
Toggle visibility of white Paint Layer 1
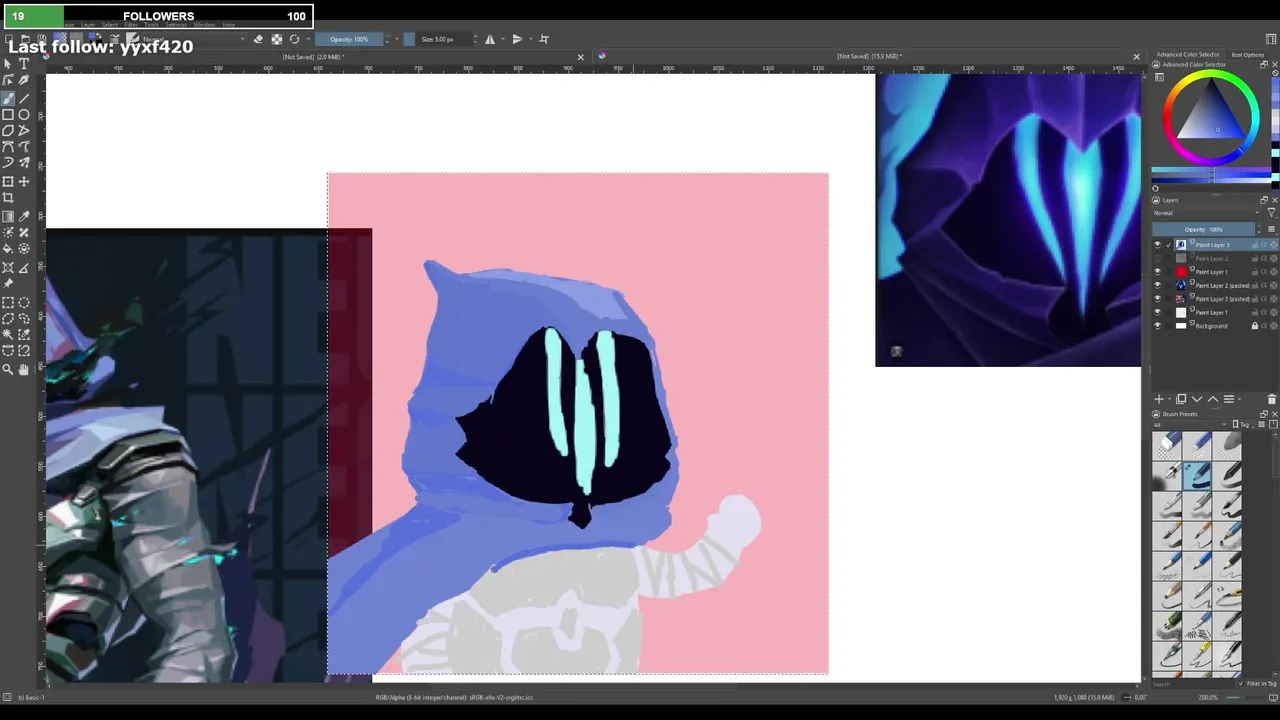click(1158, 312)
